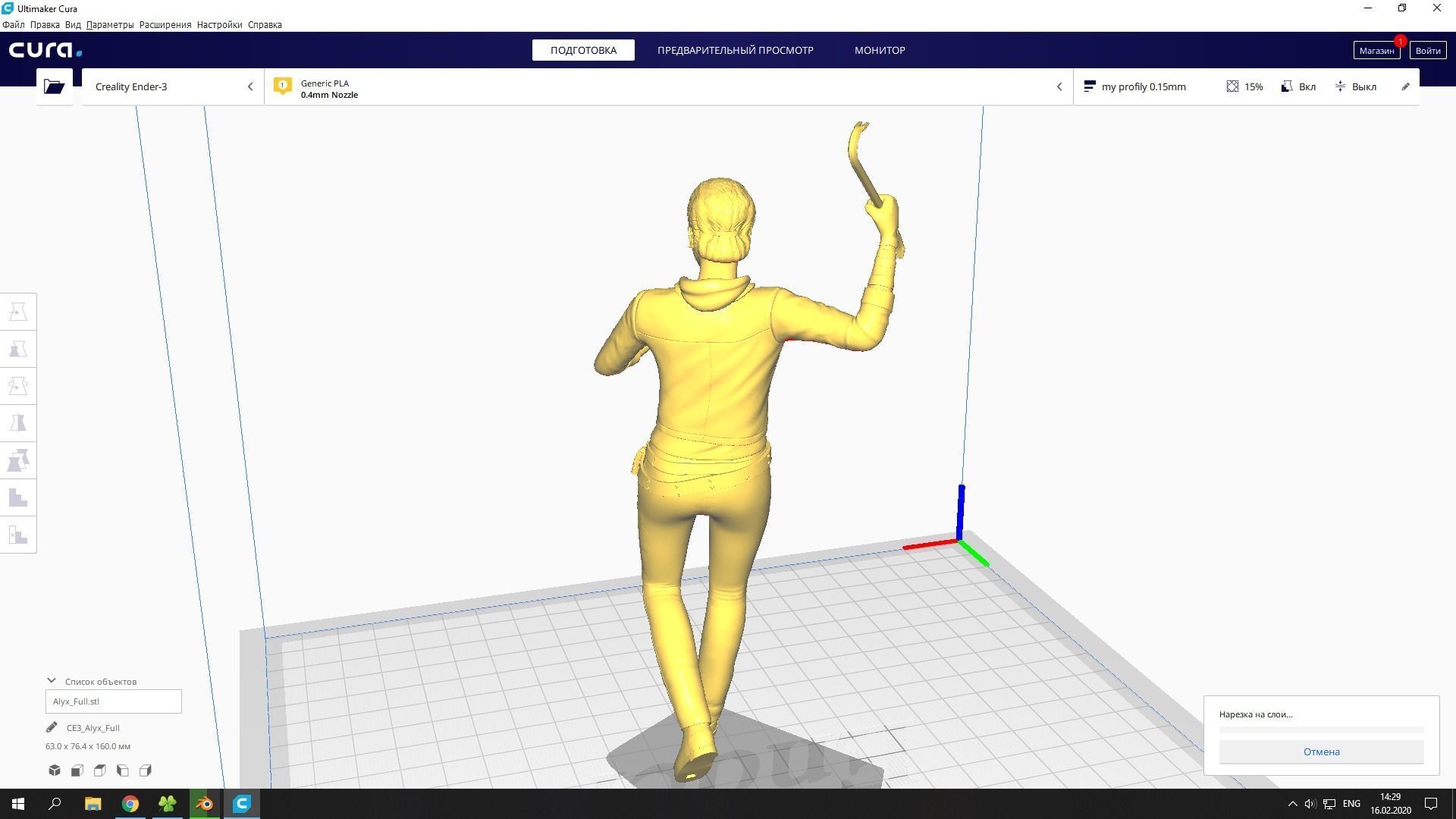
Task: Switch to the front view cube icon
Action: pos(77,770)
